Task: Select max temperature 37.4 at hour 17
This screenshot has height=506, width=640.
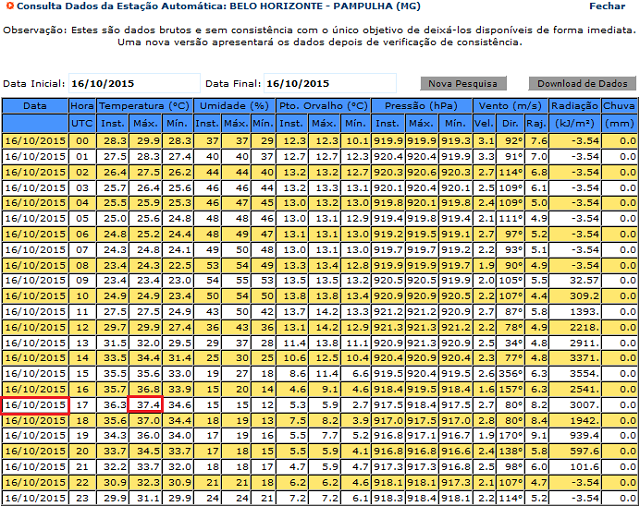Action: [145, 405]
